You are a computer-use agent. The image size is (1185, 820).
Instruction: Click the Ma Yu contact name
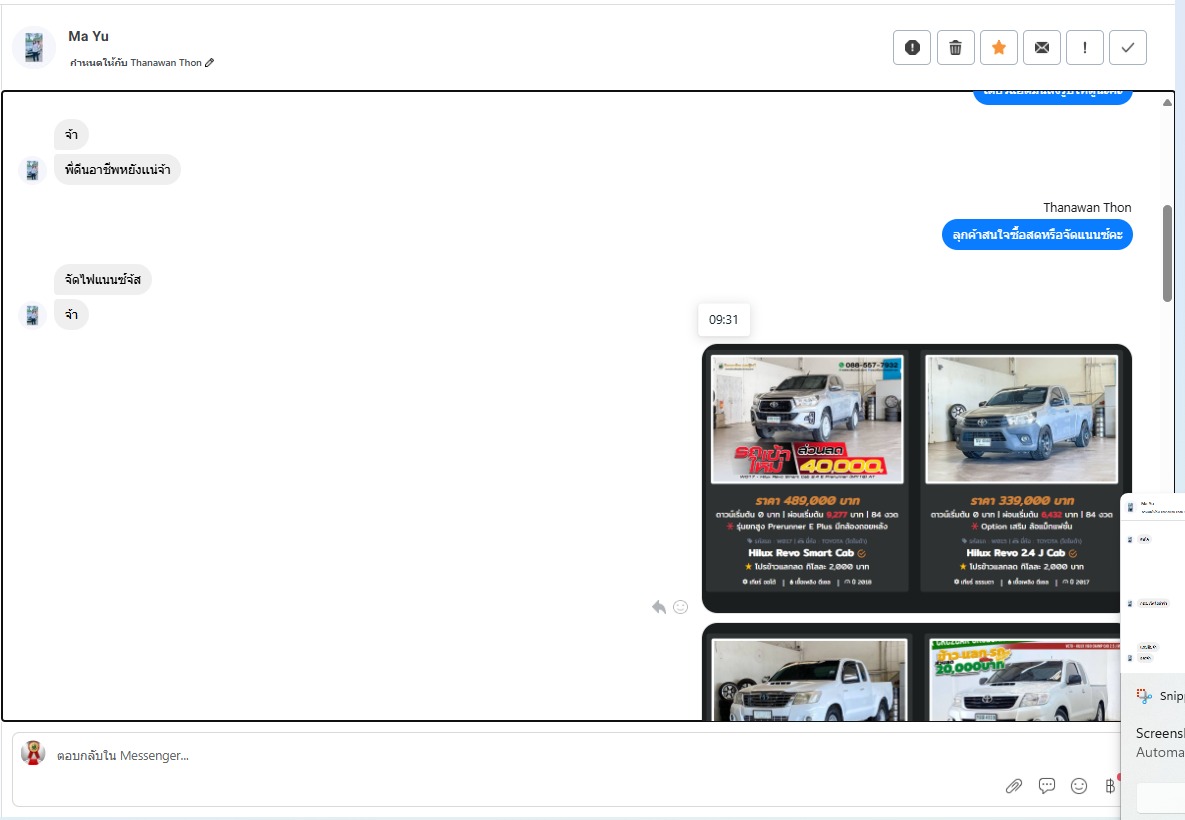point(88,36)
